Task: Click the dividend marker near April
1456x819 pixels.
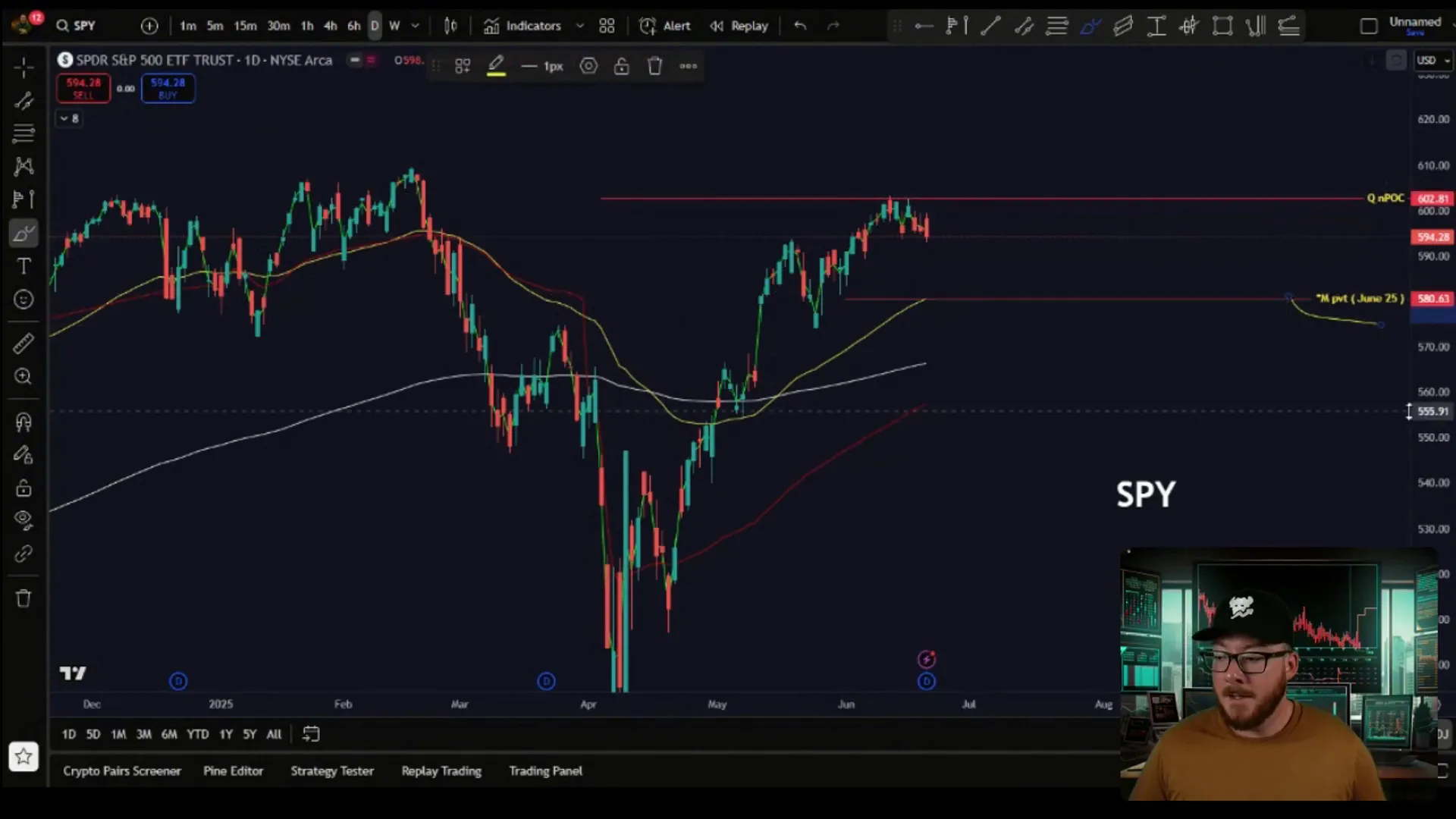Action: (x=546, y=681)
